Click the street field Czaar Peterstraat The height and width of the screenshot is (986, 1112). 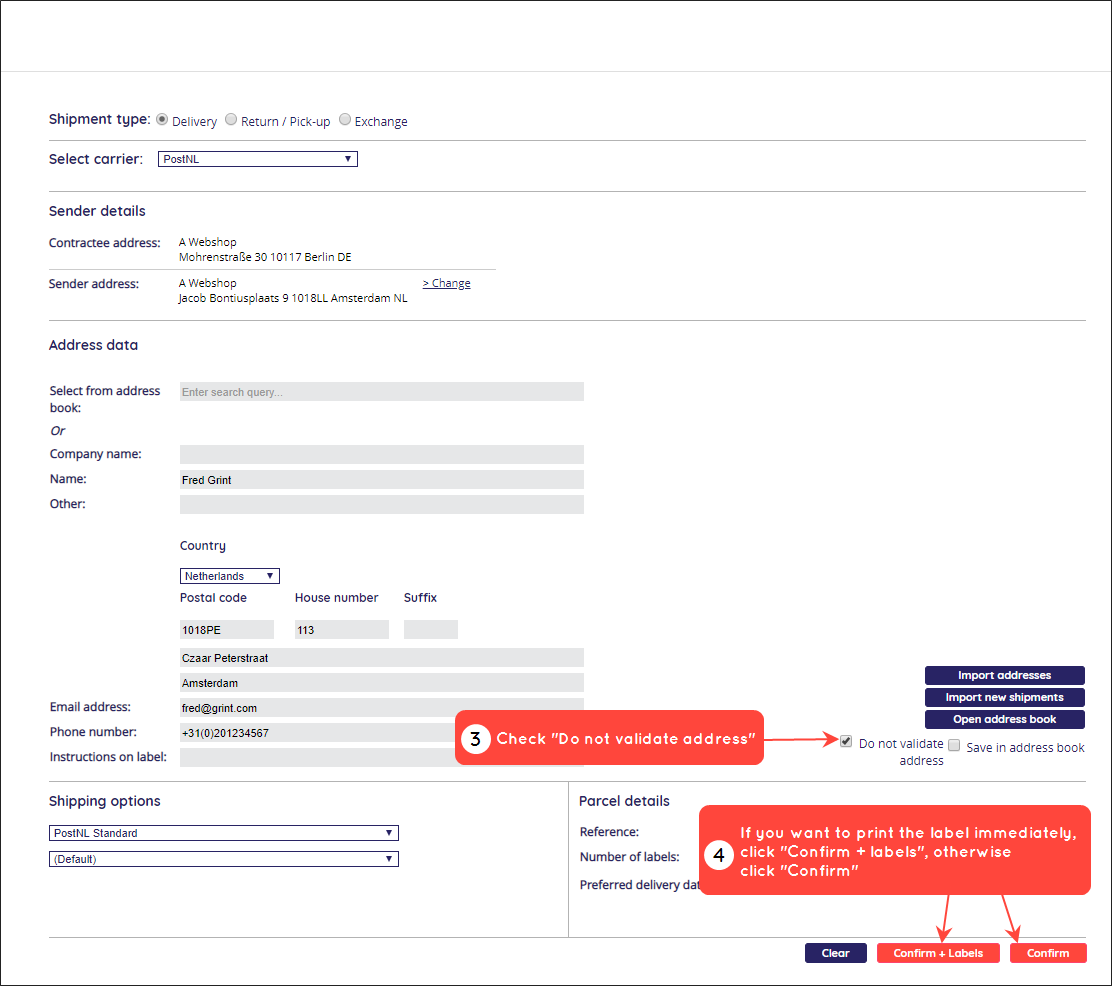pyautogui.click(x=382, y=658)
